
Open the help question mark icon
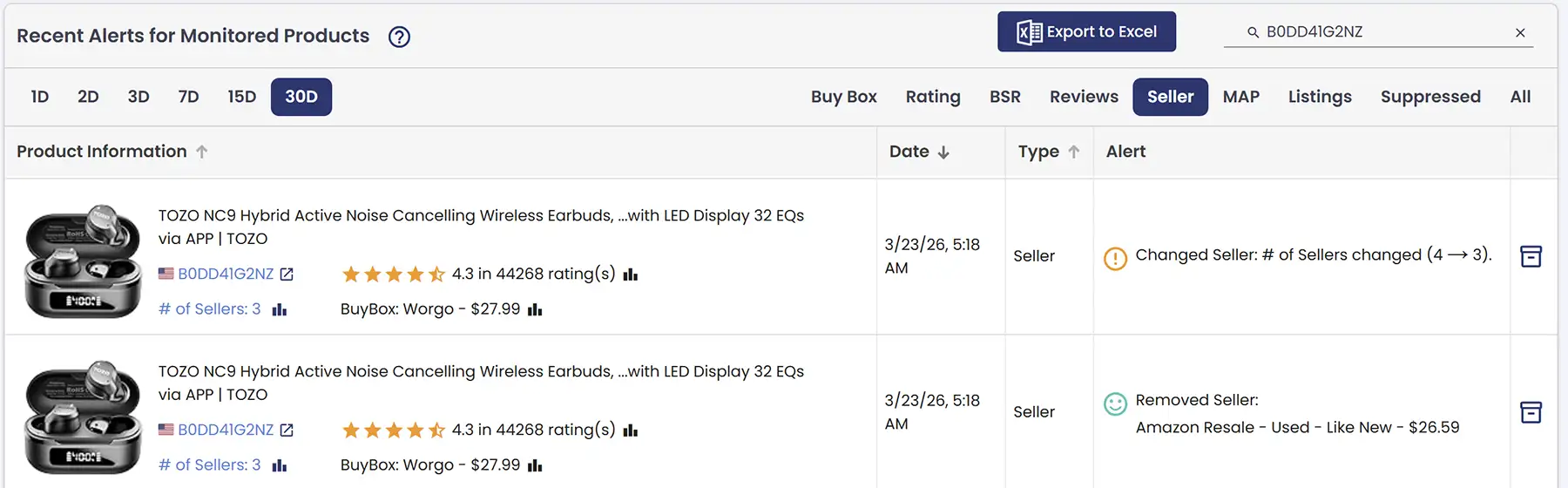(x=399, y=37)
